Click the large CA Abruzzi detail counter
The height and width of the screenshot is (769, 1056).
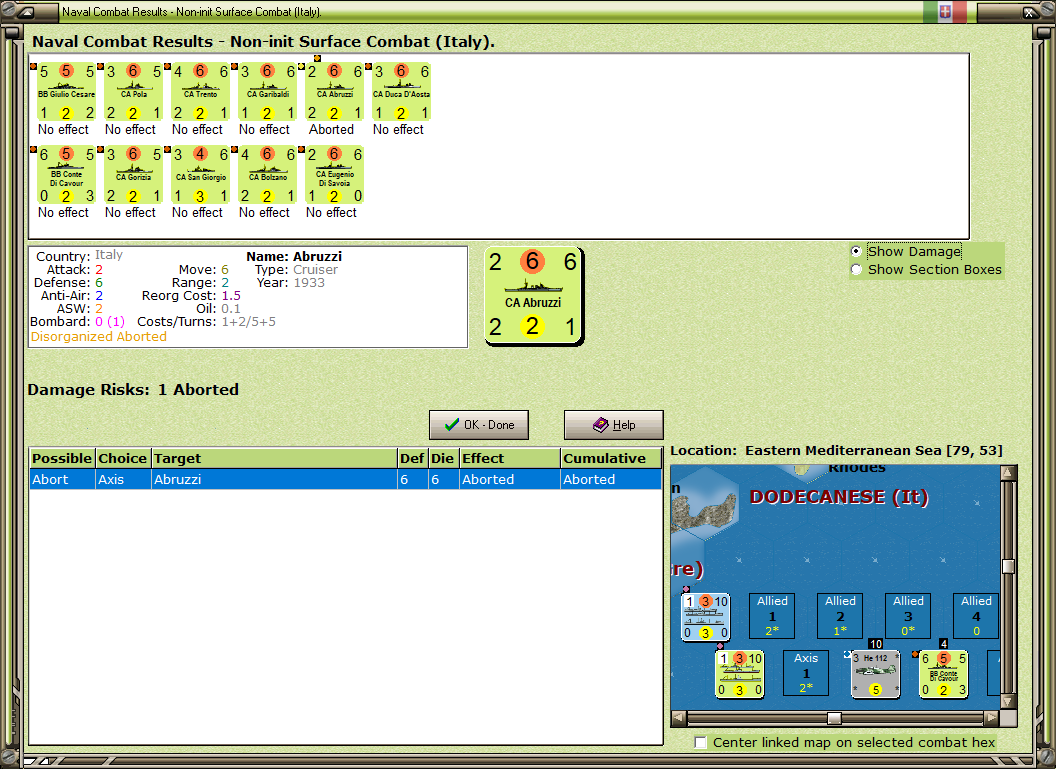coord(533,296)
